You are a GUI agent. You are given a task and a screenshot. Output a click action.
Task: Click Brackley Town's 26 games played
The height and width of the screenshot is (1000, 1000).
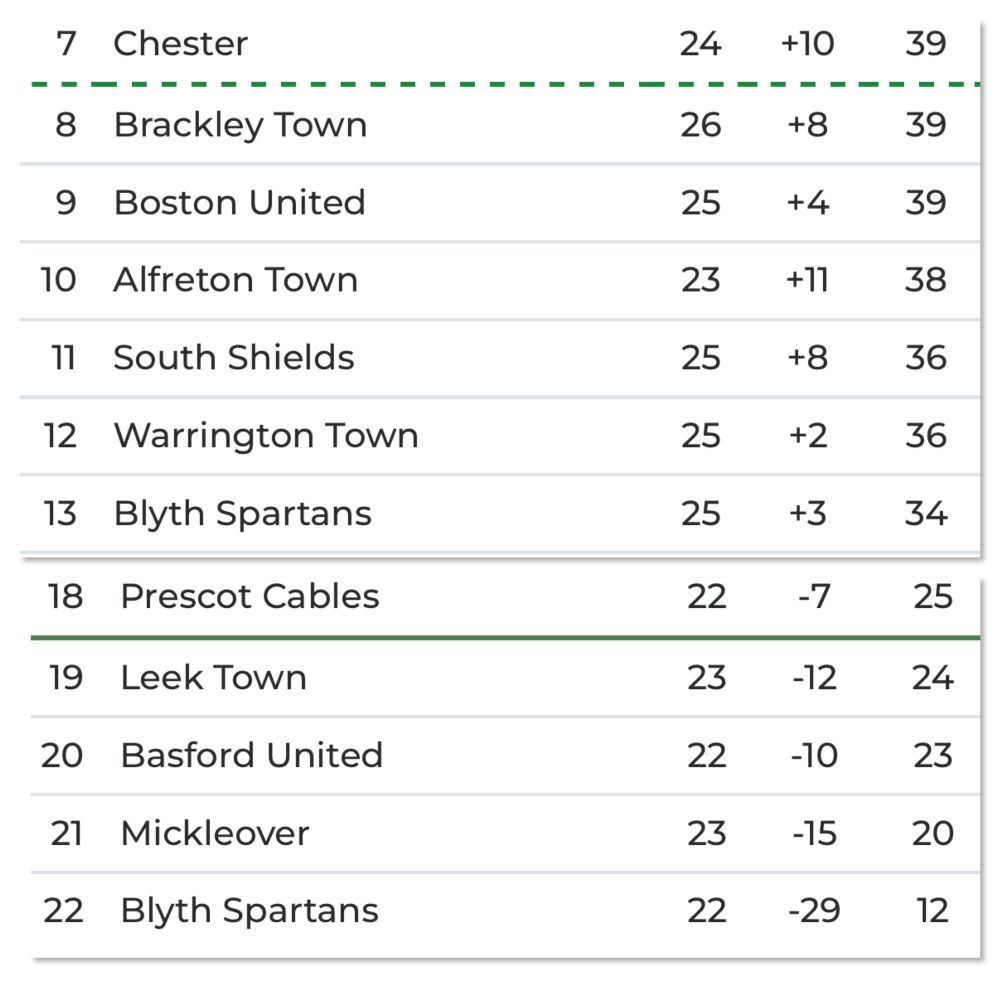tap(700, 125)
